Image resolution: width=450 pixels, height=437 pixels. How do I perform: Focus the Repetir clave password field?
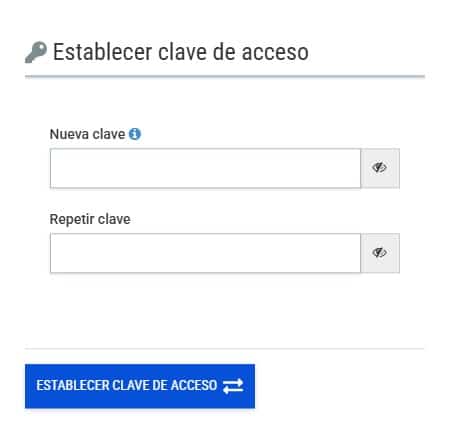[x=205, y=253]
